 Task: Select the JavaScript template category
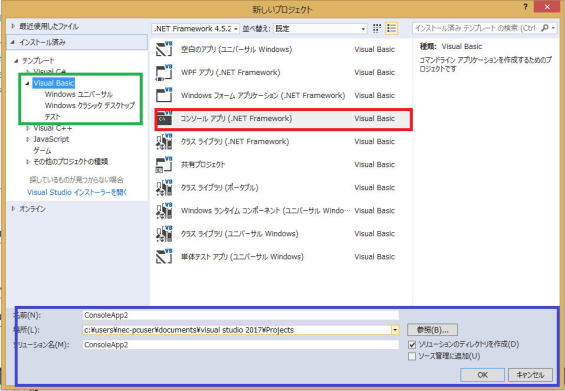pyautogui.click(x=51, y=139)
